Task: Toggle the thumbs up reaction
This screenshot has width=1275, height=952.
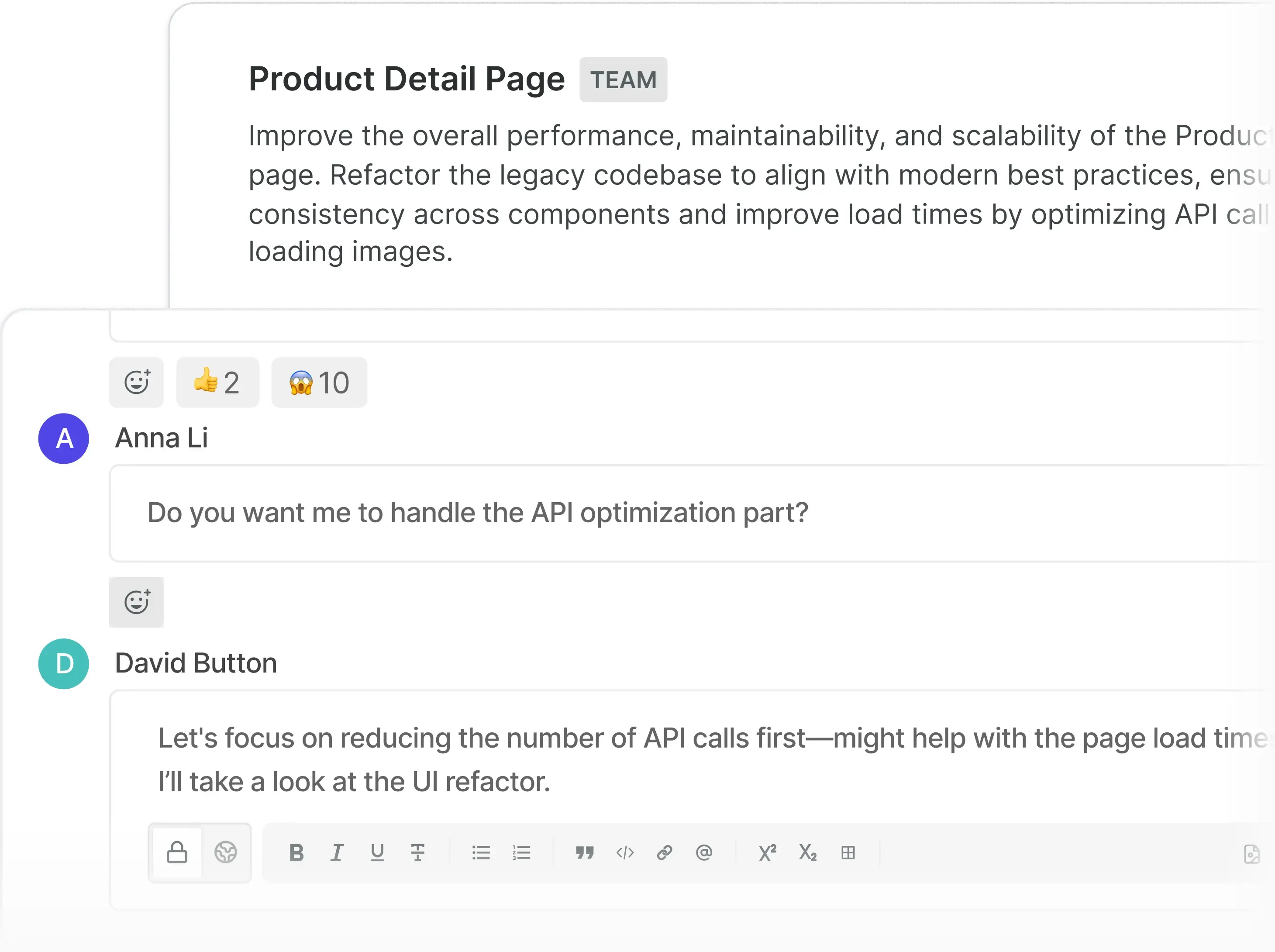Action: coord(217,383)
